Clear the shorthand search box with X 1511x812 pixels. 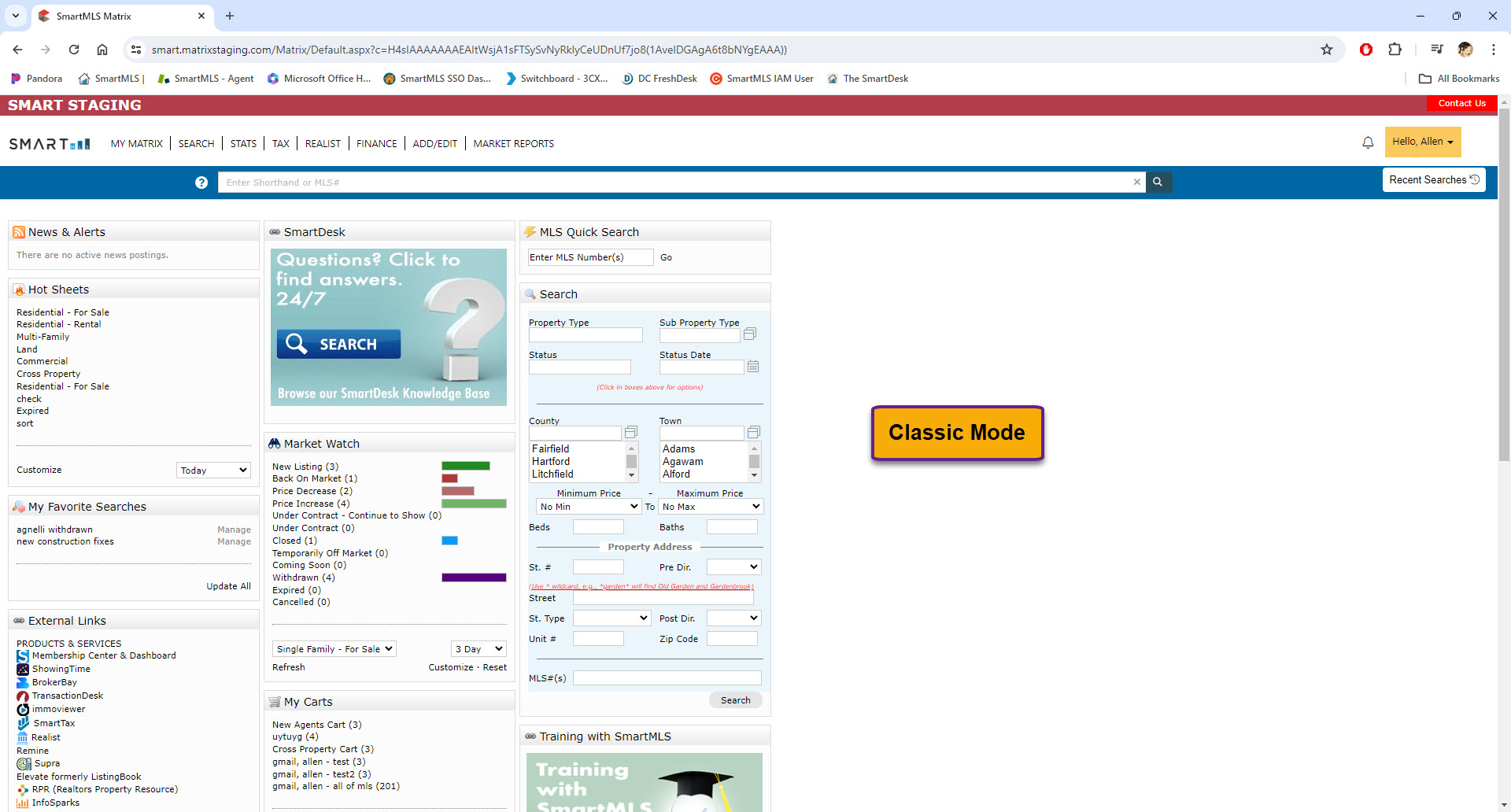(x=1136, y=182)
